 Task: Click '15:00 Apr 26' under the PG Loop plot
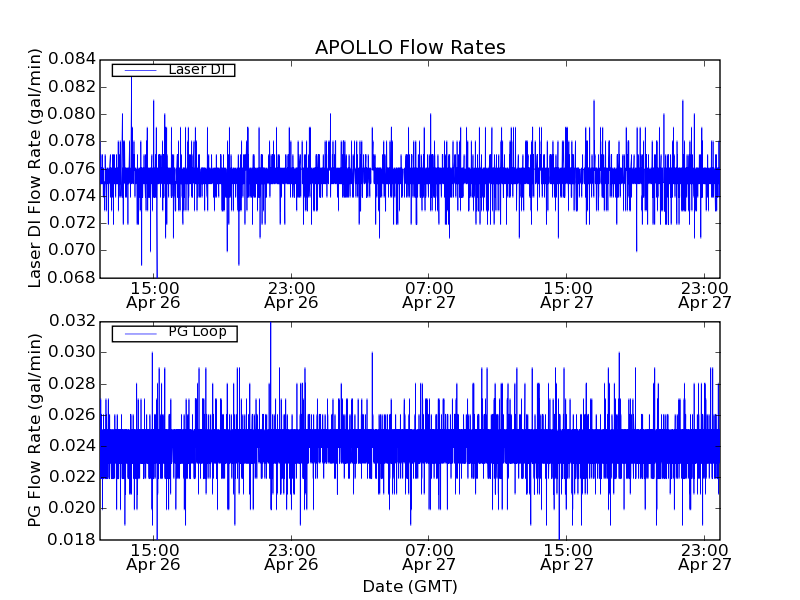[x=154, y=558]
